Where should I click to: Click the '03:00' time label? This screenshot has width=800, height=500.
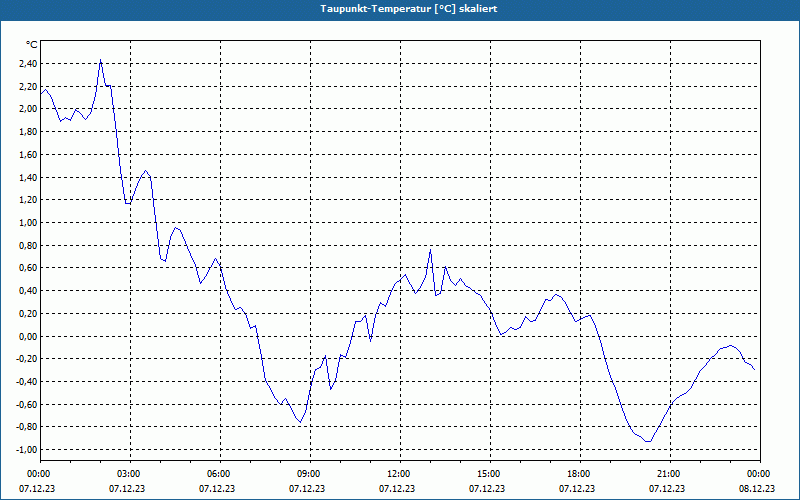(x=130, y=474)
